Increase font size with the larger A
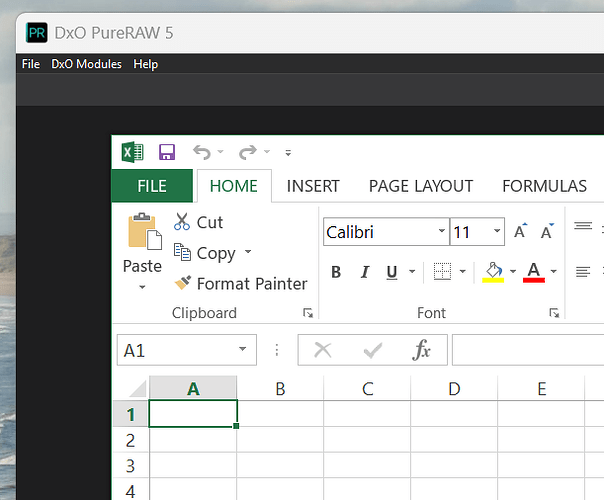 (520, 231)
